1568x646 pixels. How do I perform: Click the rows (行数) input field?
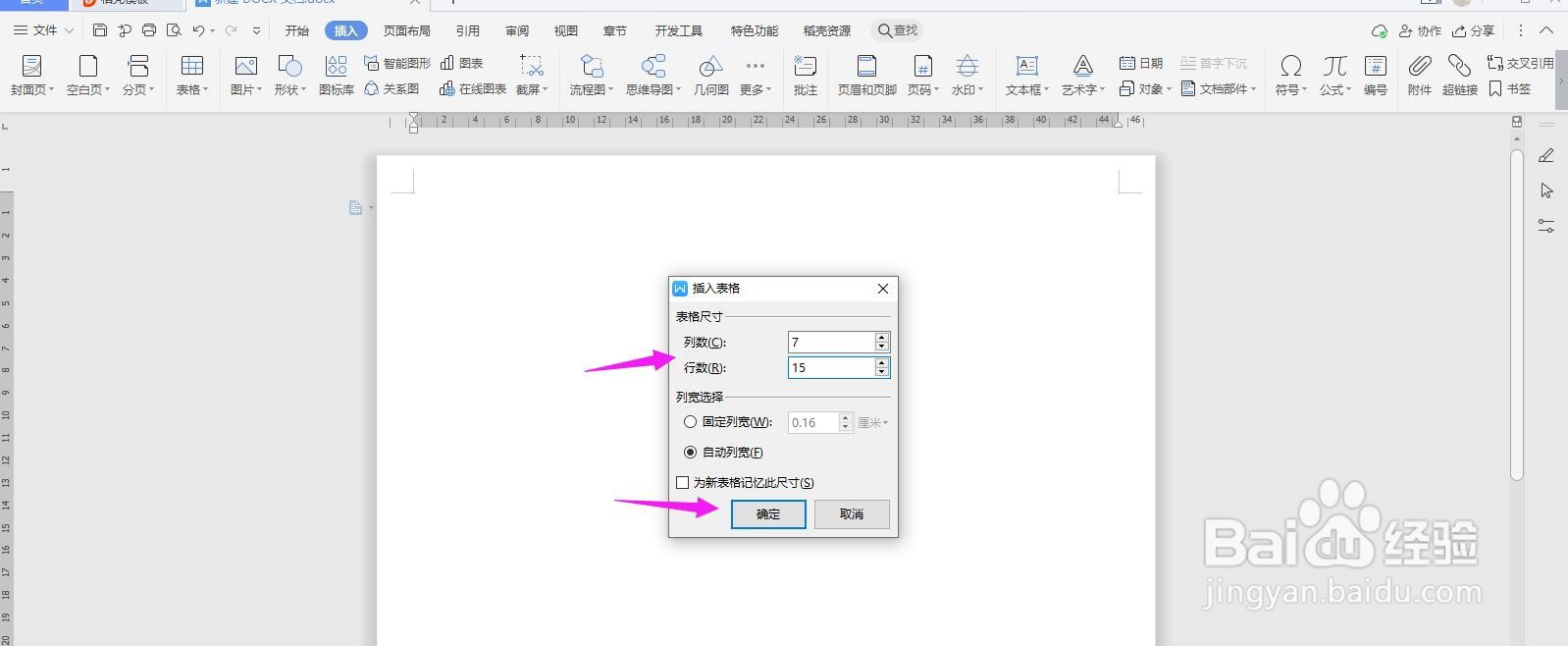click(831, 367)
